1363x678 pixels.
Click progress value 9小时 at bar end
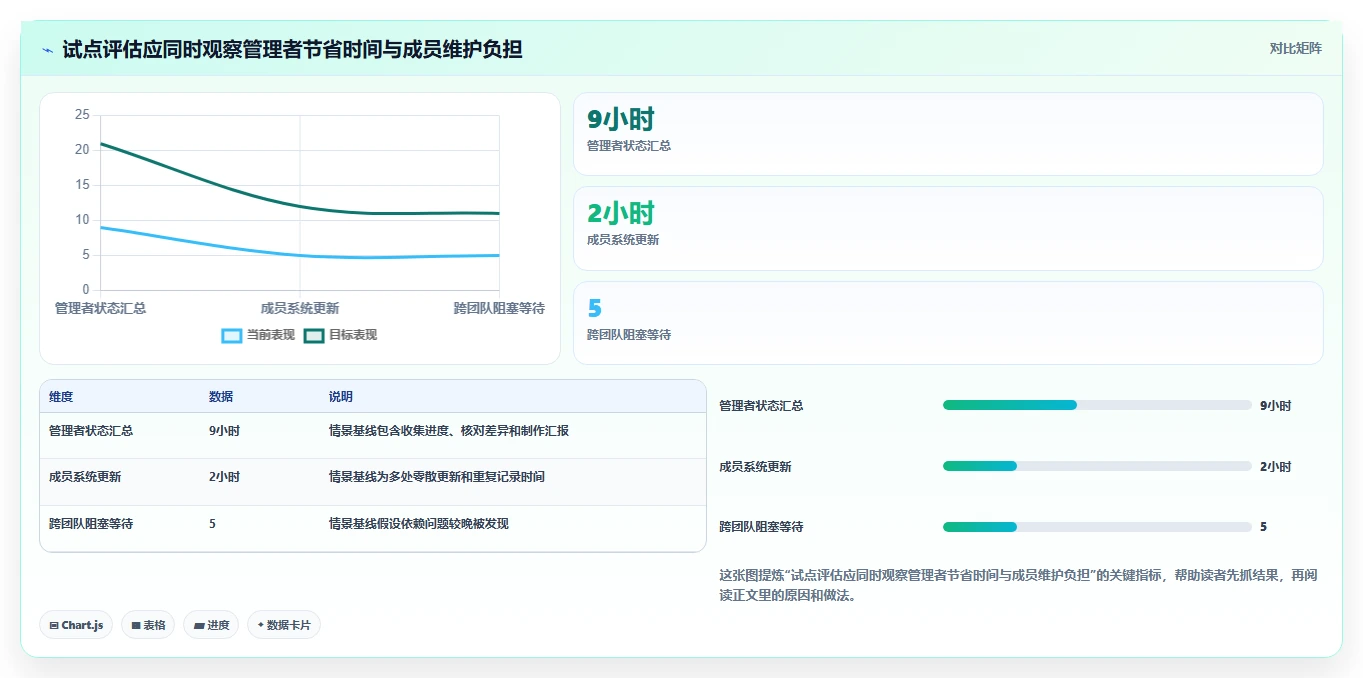(x=1275, y=406)
